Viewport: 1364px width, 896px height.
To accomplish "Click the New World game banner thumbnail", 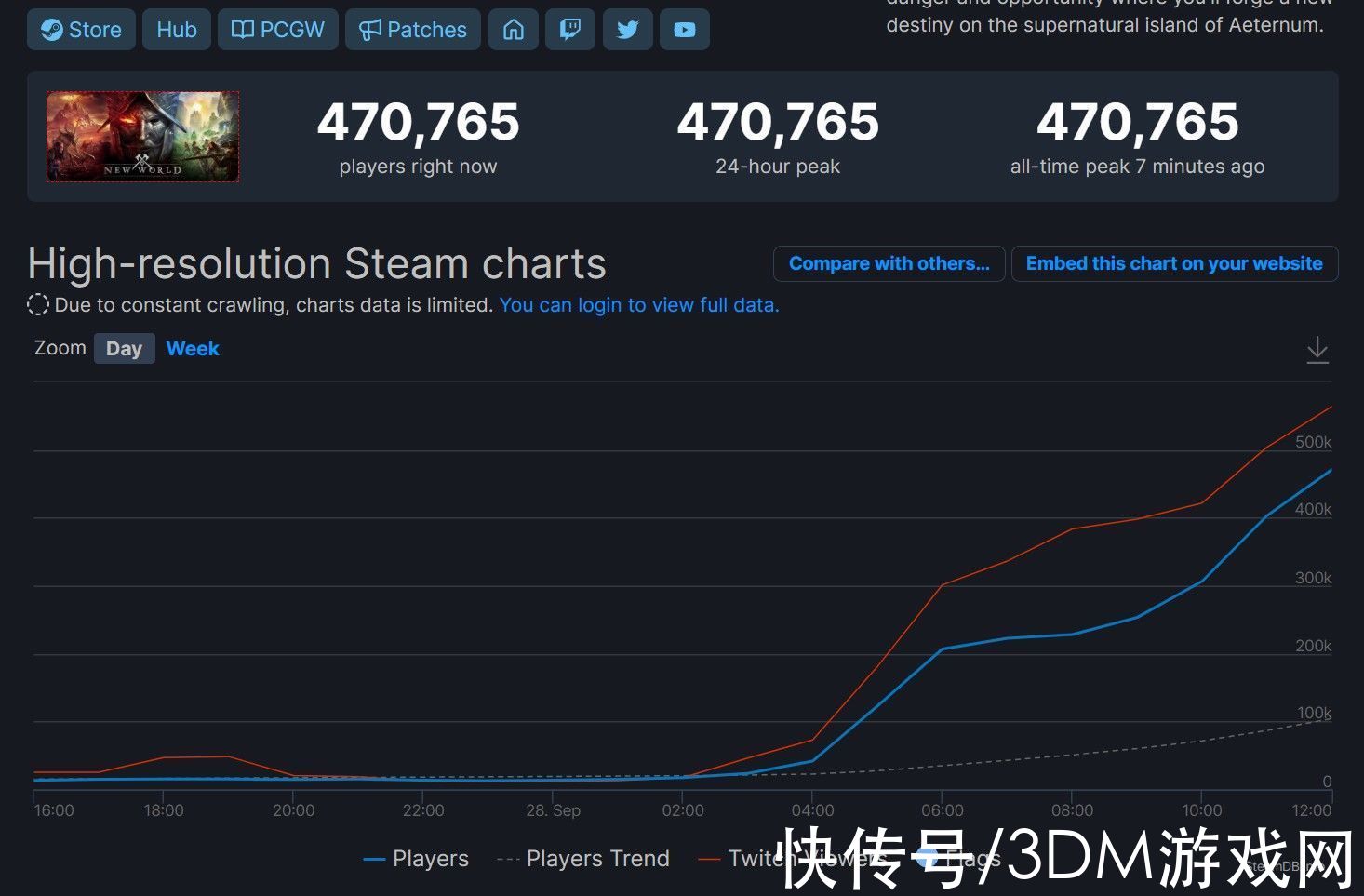I will click(x=143, y=137).
